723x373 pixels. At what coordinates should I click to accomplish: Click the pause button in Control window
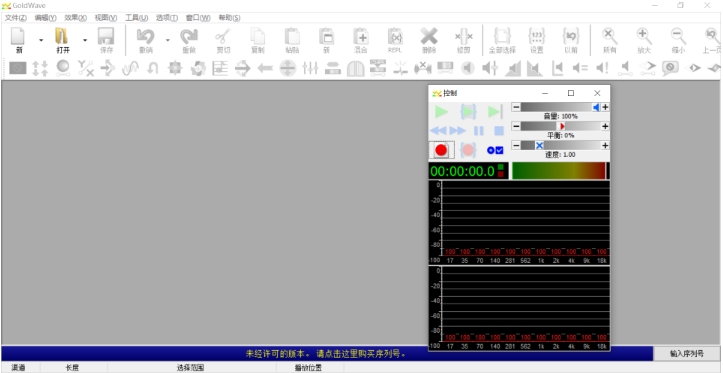pos(479,131)
